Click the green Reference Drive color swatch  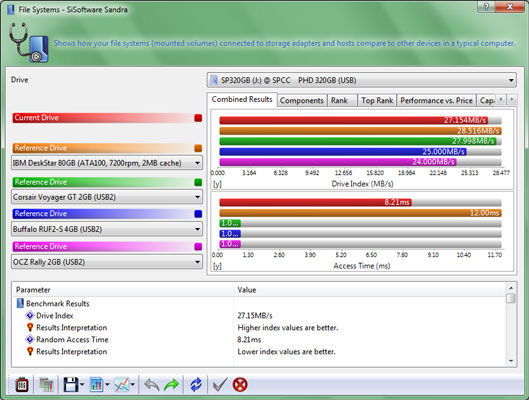click(198, 182)
